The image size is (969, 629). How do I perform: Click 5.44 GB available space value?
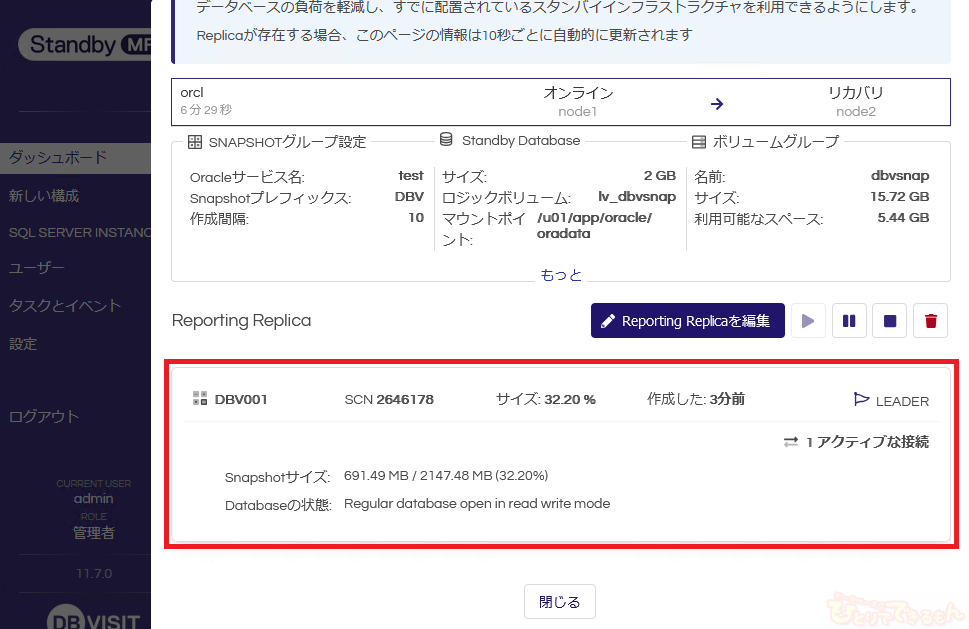tap(903, 217)
